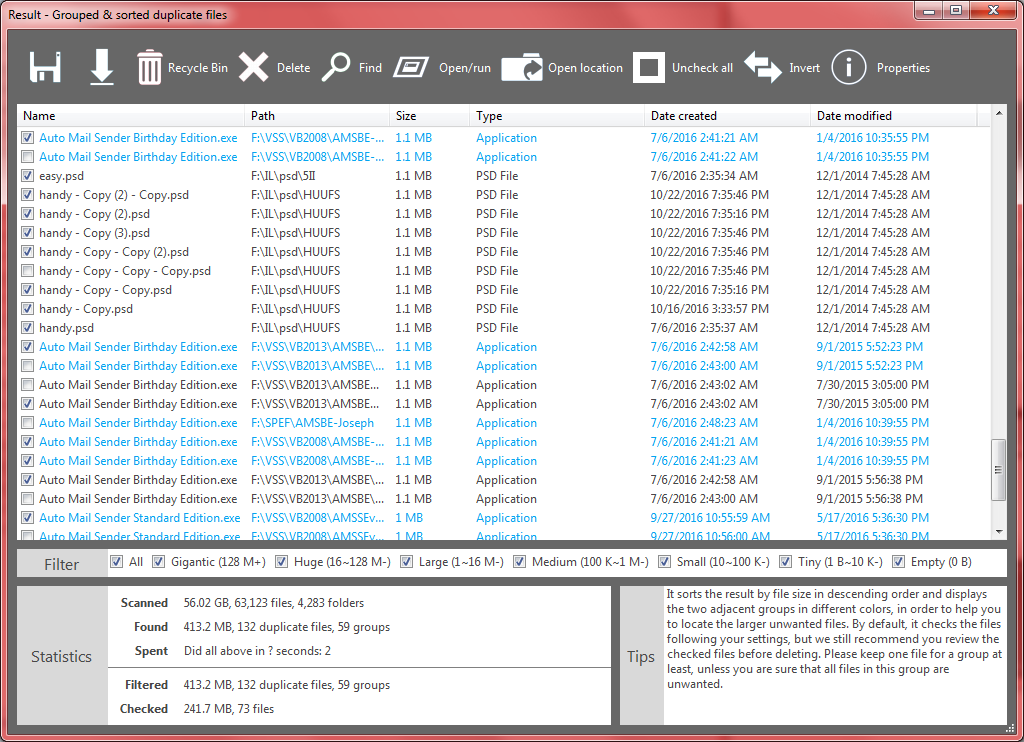Toggle the All filter checkbox
The height and width of the screenshot is (742, 1024).
tap(116, 562)
